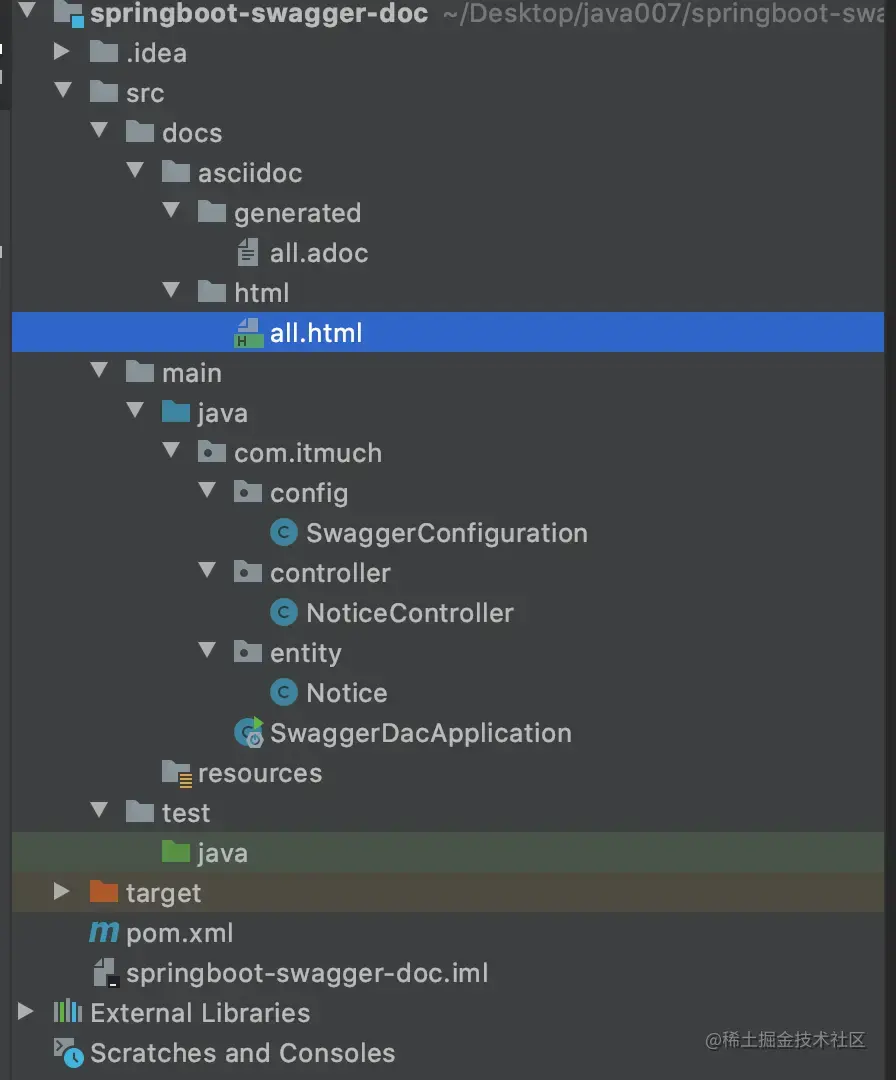
Task: Select springboot-swagger-doc.iml file
Action: [306, 973]
